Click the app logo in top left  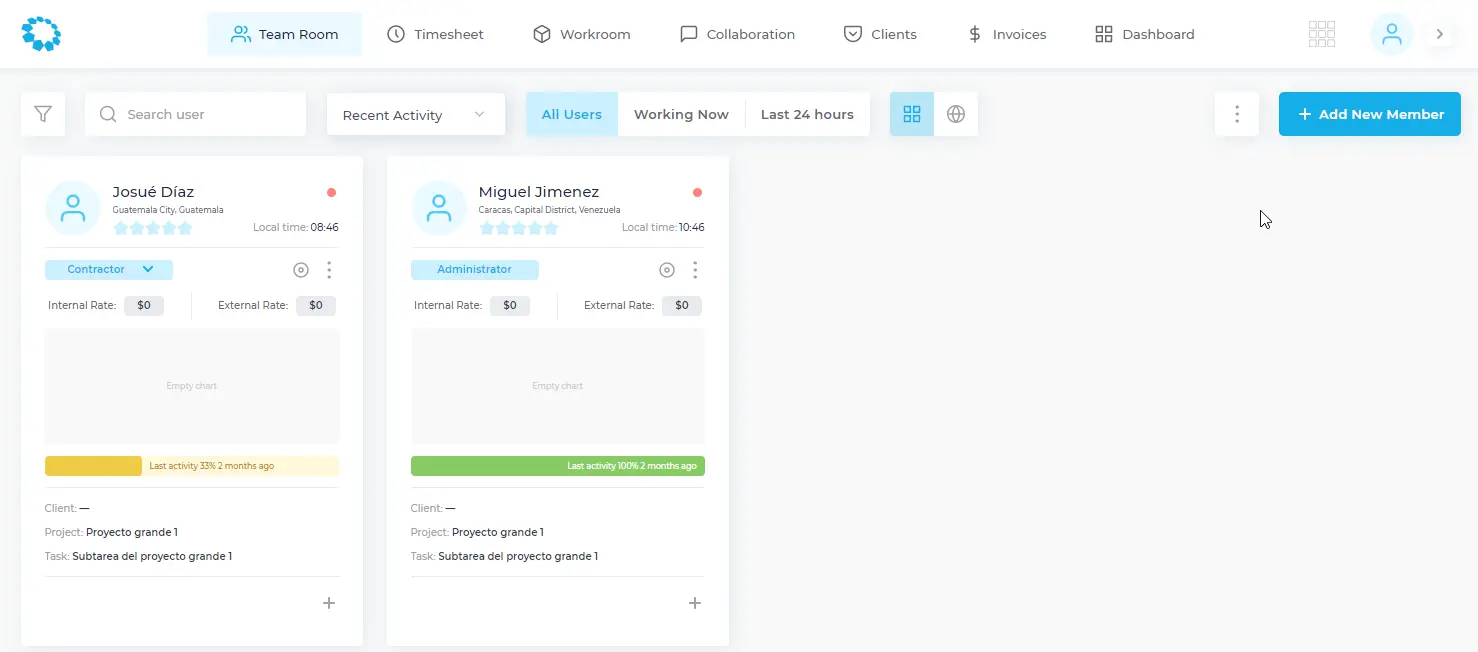[41, 34]
